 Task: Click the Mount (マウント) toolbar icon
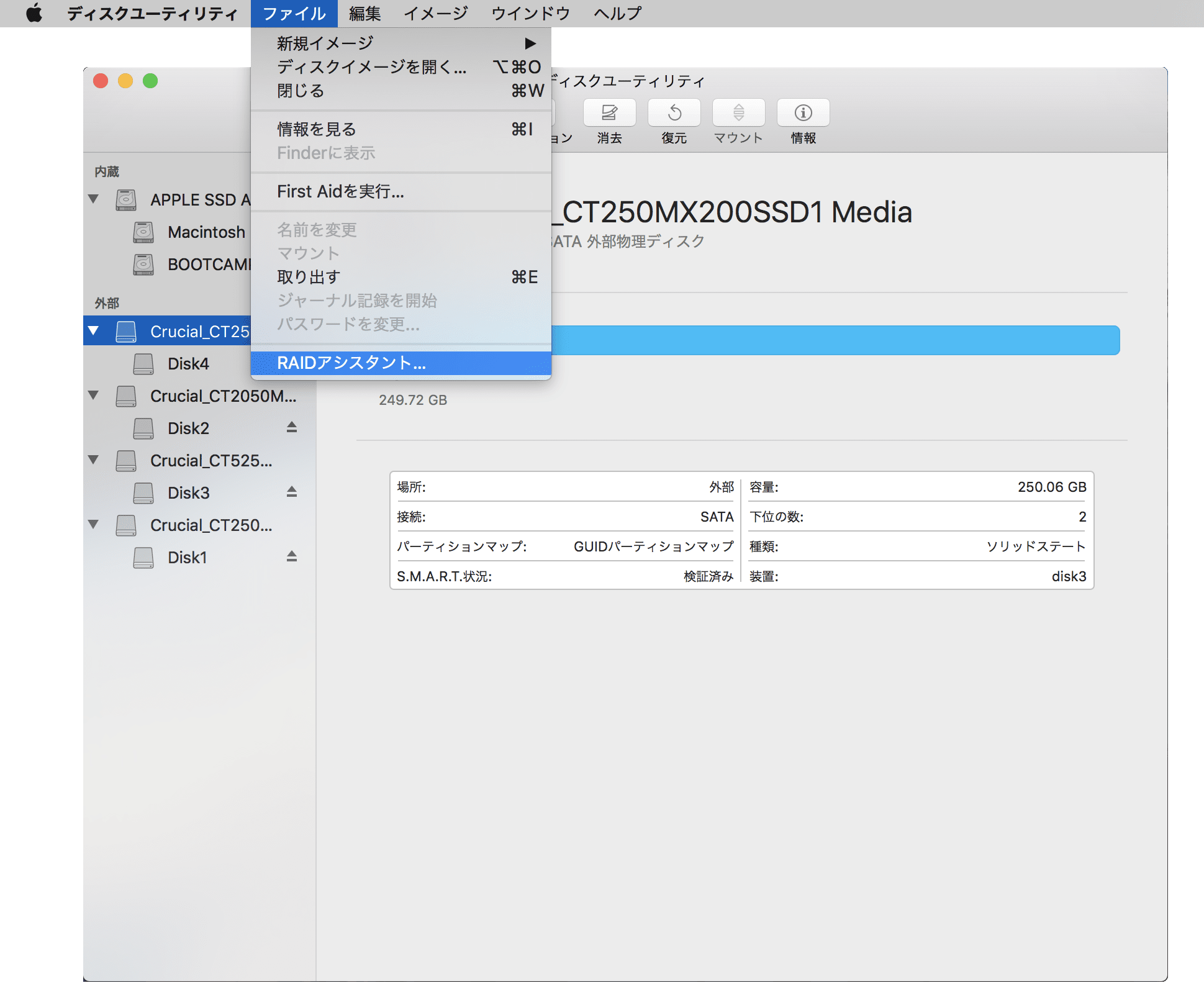click(x=738, y=113)
